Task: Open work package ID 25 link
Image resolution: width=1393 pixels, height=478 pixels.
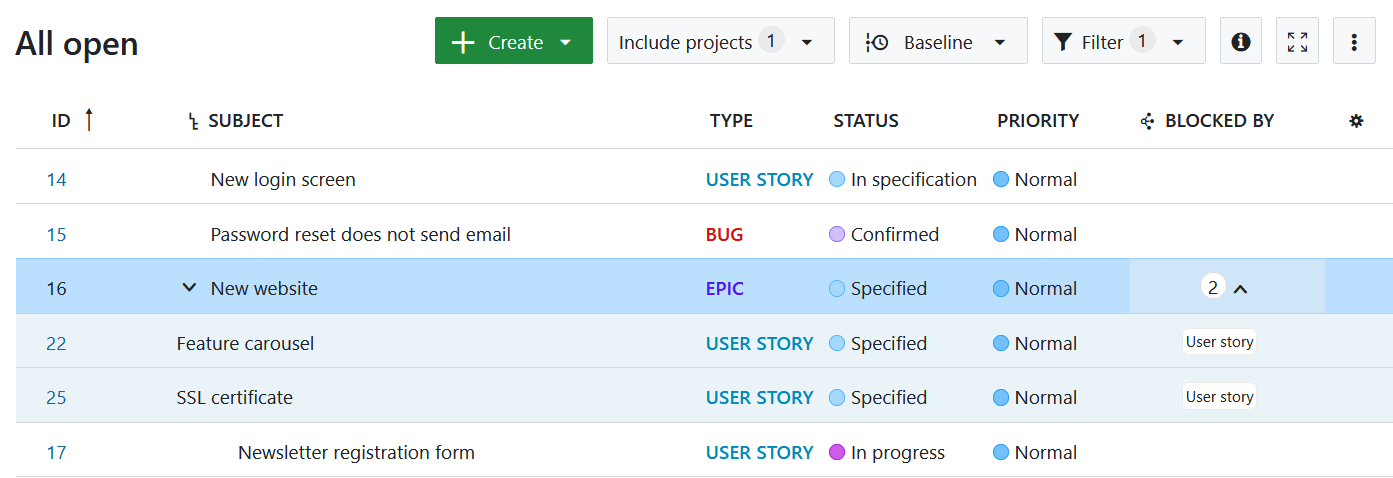Action: coord(56,398)
